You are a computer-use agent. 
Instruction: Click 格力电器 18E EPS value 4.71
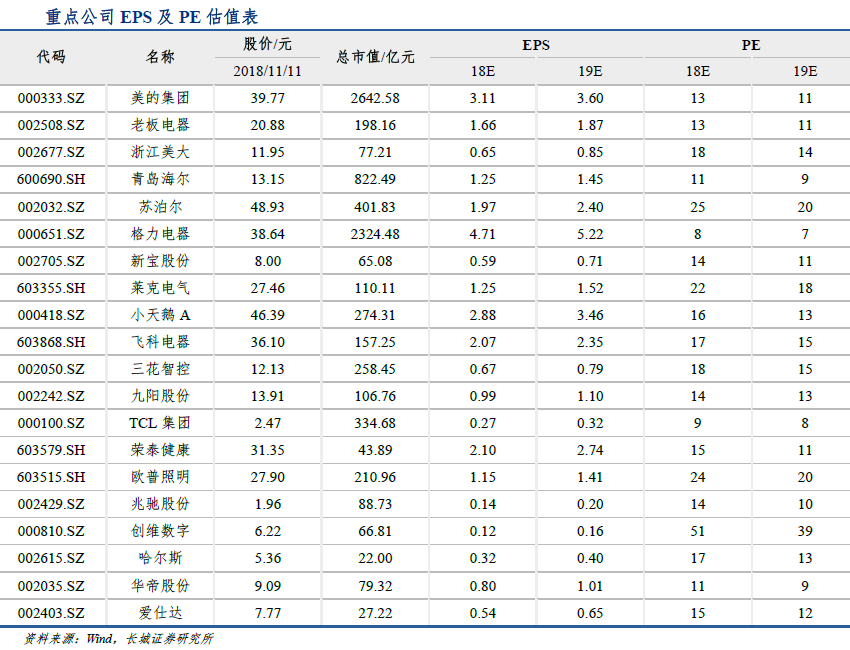(x=482, y=234)
